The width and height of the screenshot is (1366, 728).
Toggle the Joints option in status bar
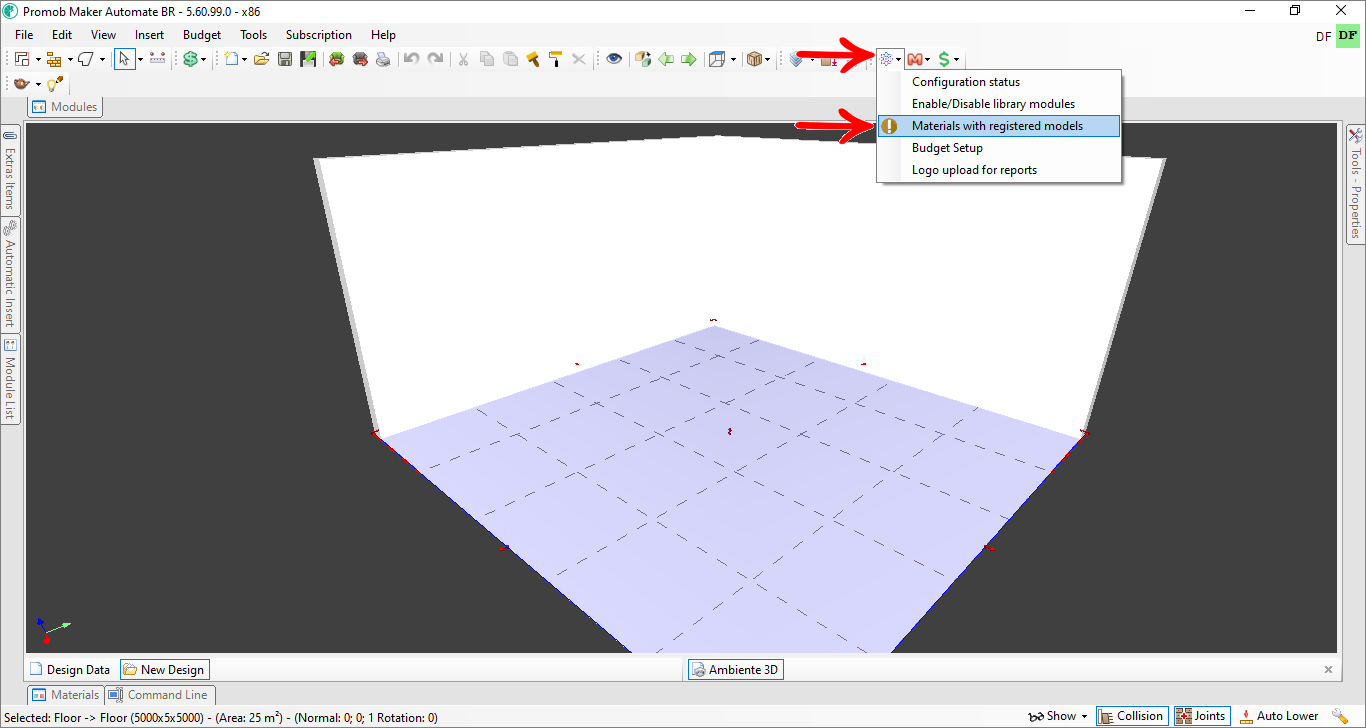coord(1200,716)
